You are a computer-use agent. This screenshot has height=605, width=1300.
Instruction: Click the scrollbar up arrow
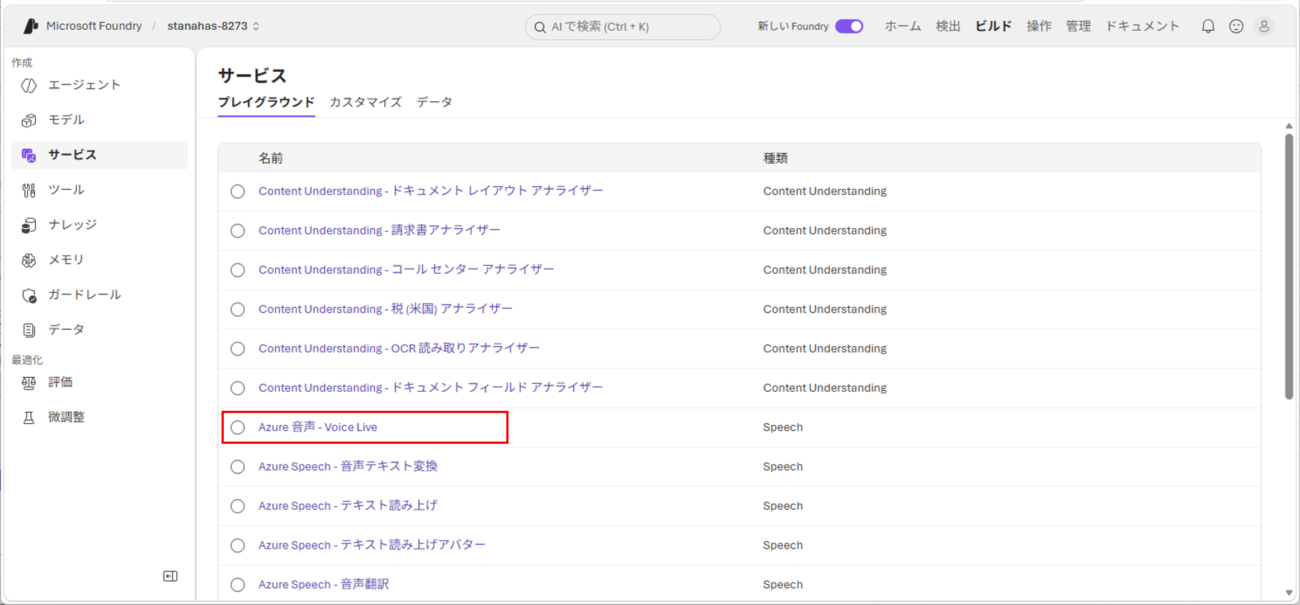(1289, 125)
